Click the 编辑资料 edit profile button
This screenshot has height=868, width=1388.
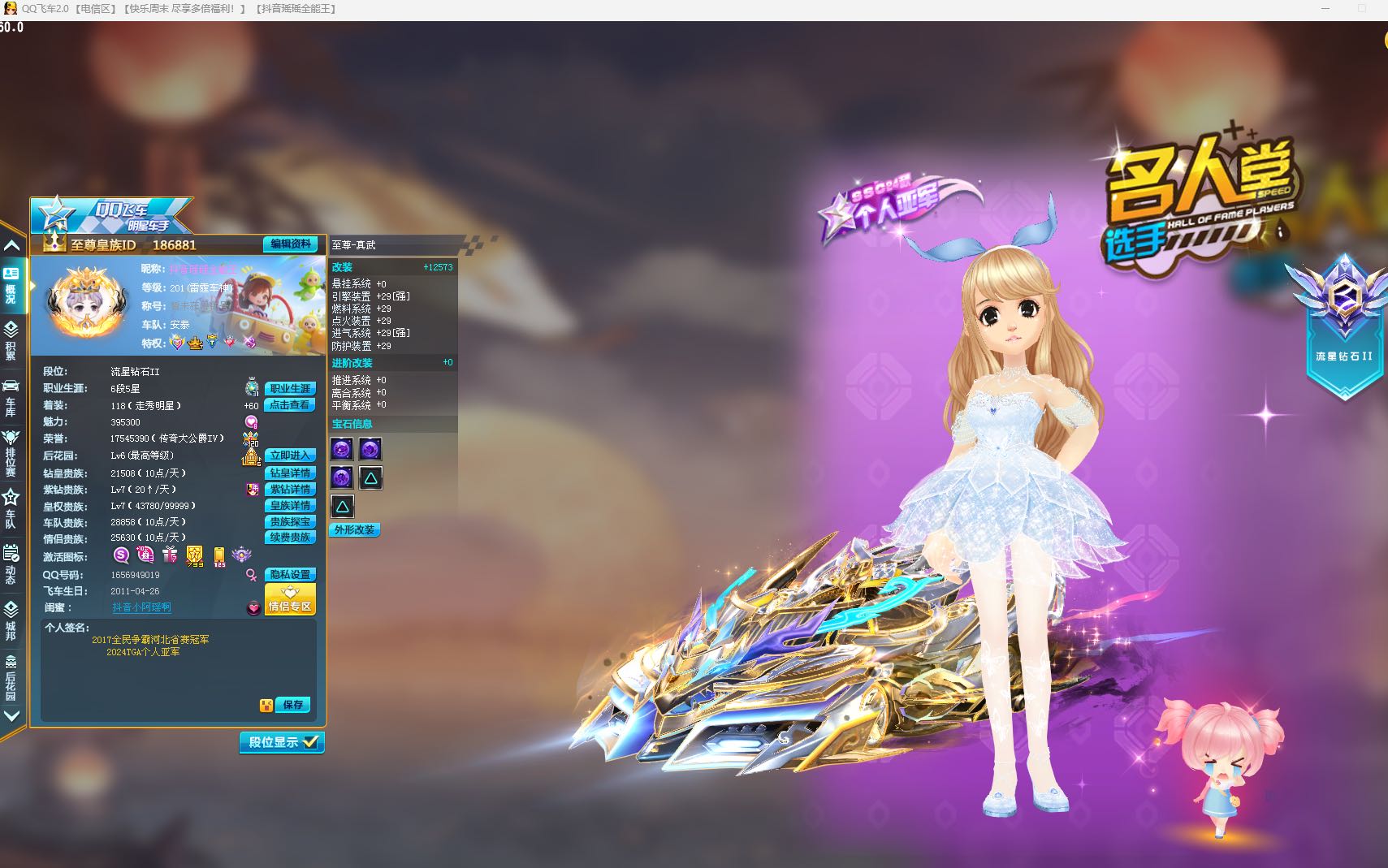[x=290, y=244]
